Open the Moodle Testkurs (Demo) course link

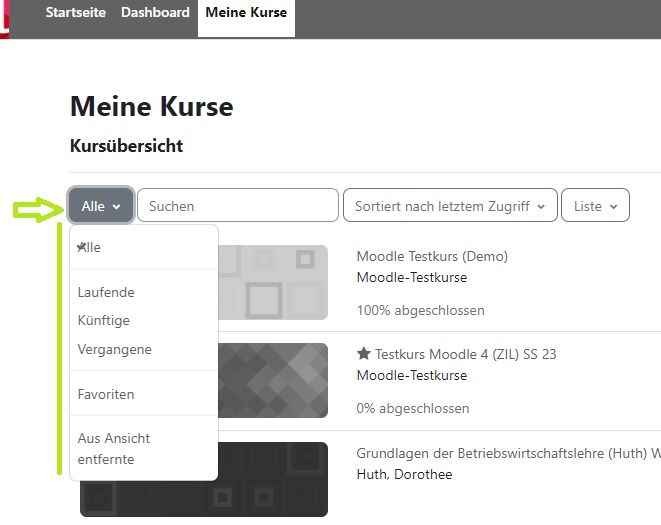click(x=432, y=256)
